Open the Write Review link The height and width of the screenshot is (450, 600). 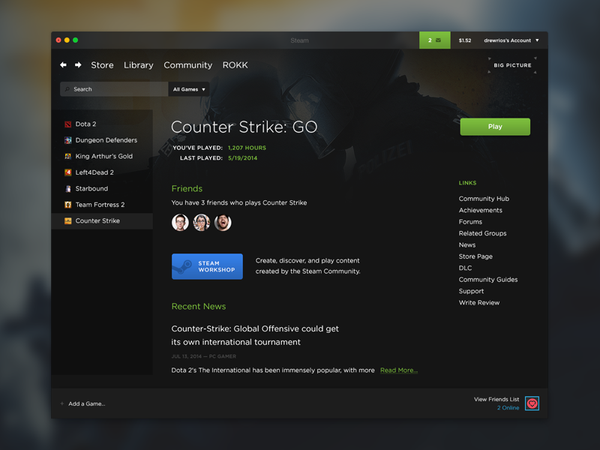point(479,303)
